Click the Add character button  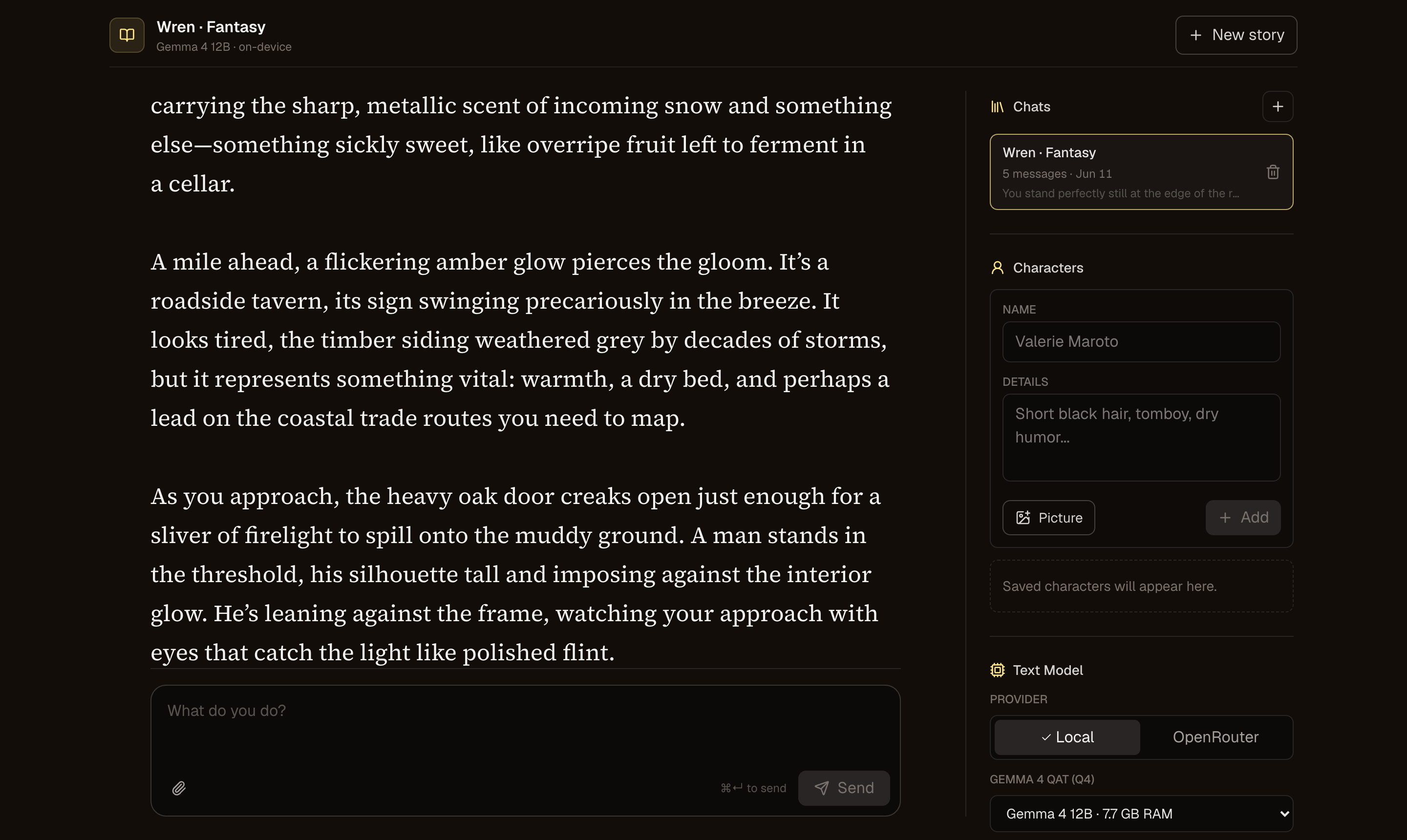[1243, 517]
